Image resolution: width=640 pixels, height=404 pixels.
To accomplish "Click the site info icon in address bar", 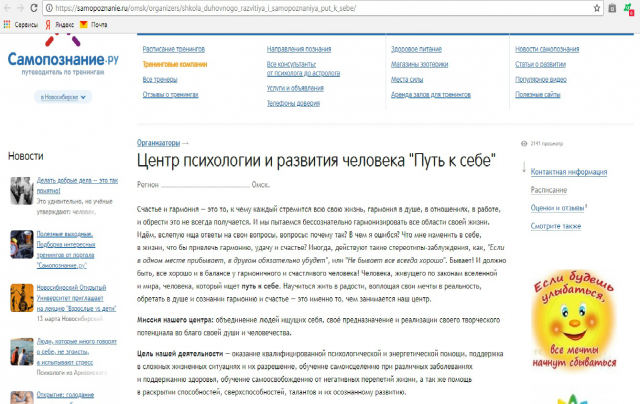I will click(x=49, y=8).
